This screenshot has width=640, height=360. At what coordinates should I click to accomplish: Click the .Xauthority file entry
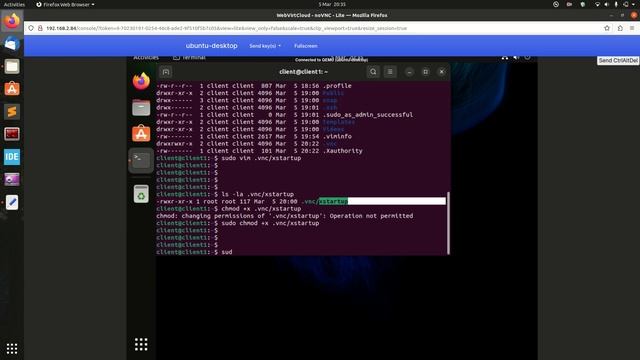342,151
